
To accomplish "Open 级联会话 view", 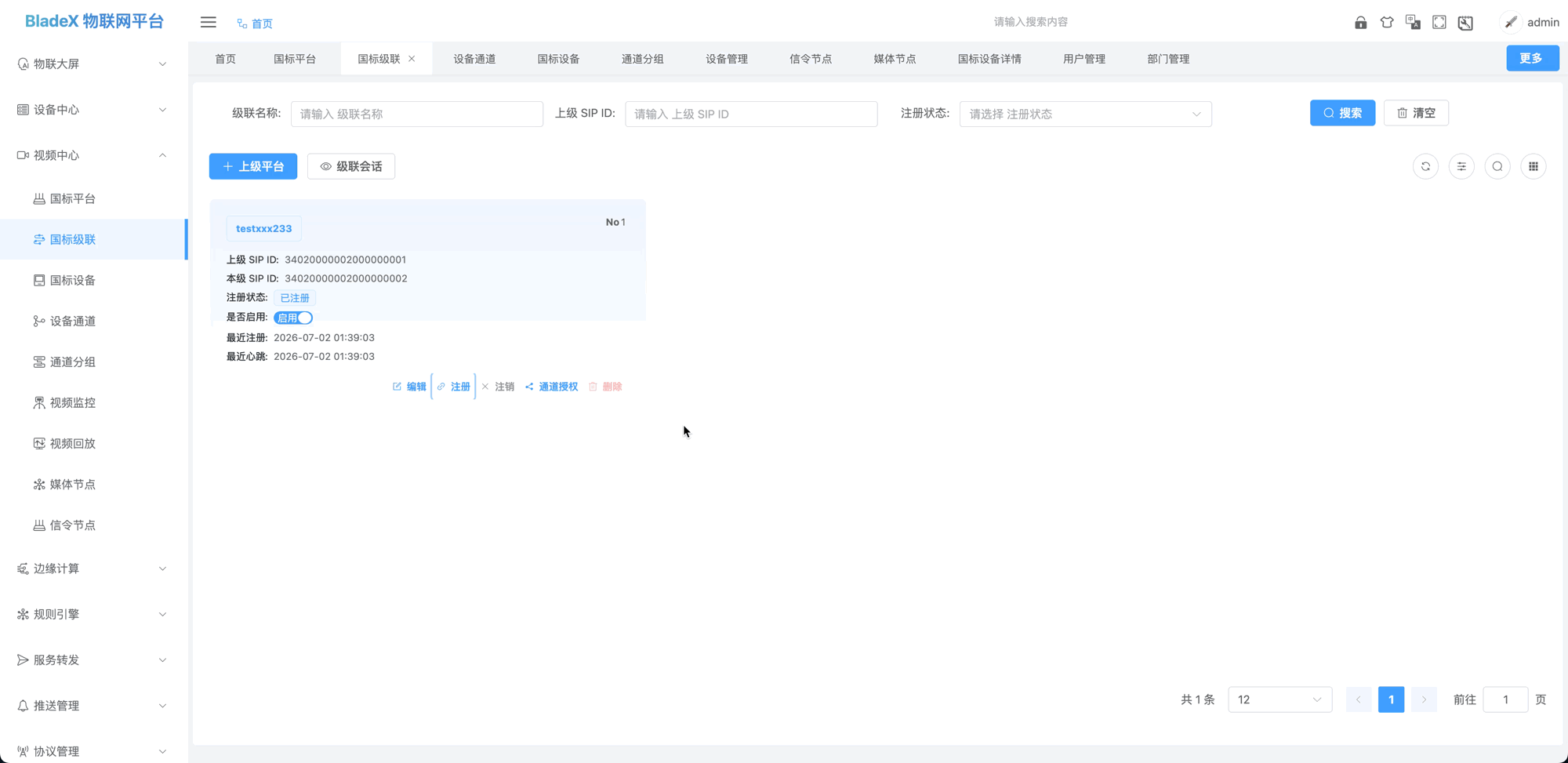I will (x=351, y=166).
